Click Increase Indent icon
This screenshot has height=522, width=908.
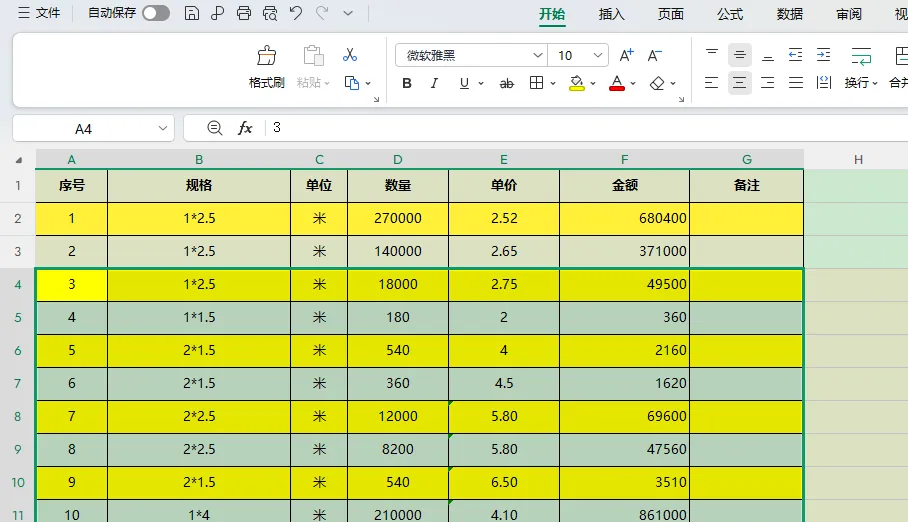click(823, 55)
